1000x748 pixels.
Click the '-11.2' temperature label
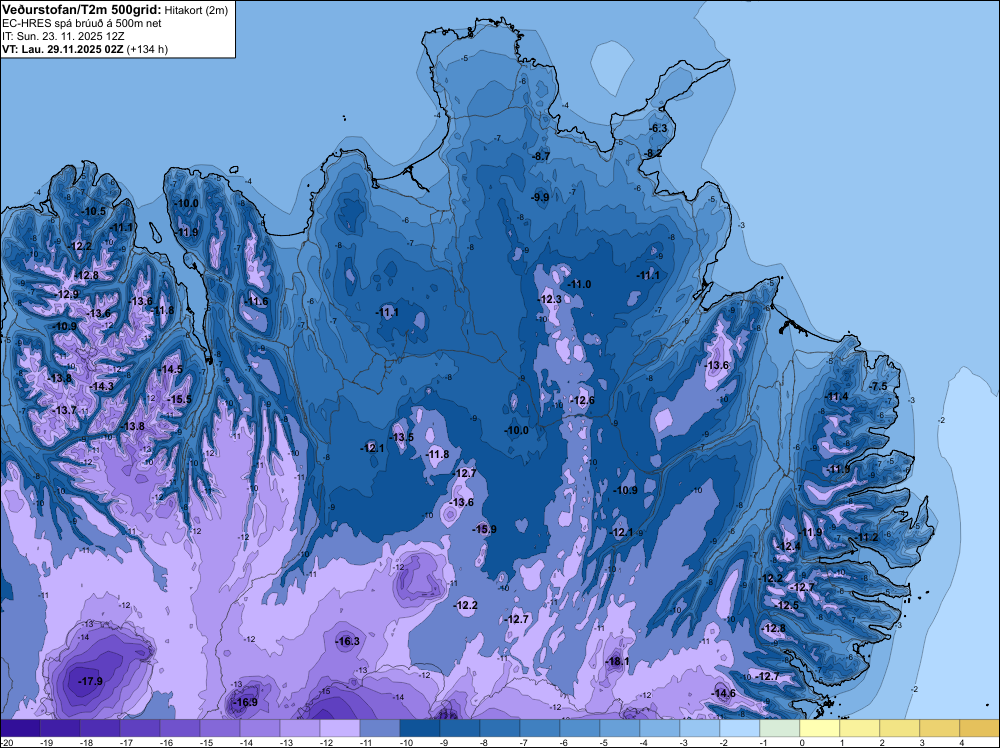coord(866,538)
